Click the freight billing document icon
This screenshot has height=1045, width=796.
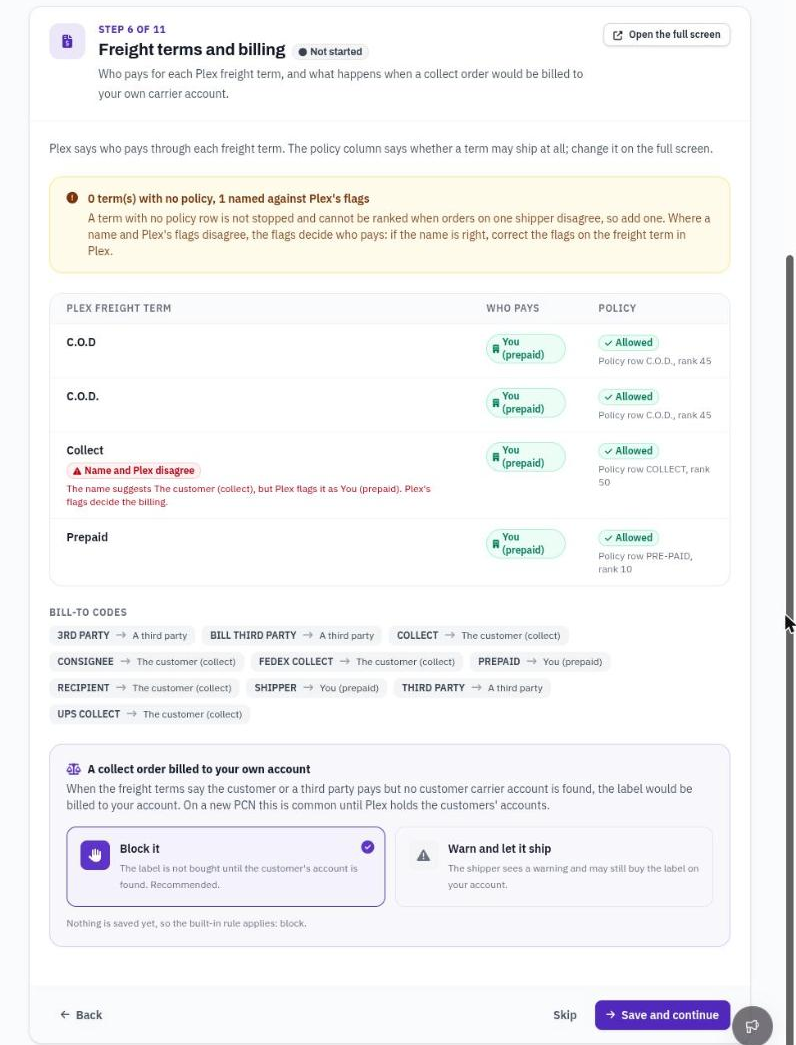(x=67, y=41)
